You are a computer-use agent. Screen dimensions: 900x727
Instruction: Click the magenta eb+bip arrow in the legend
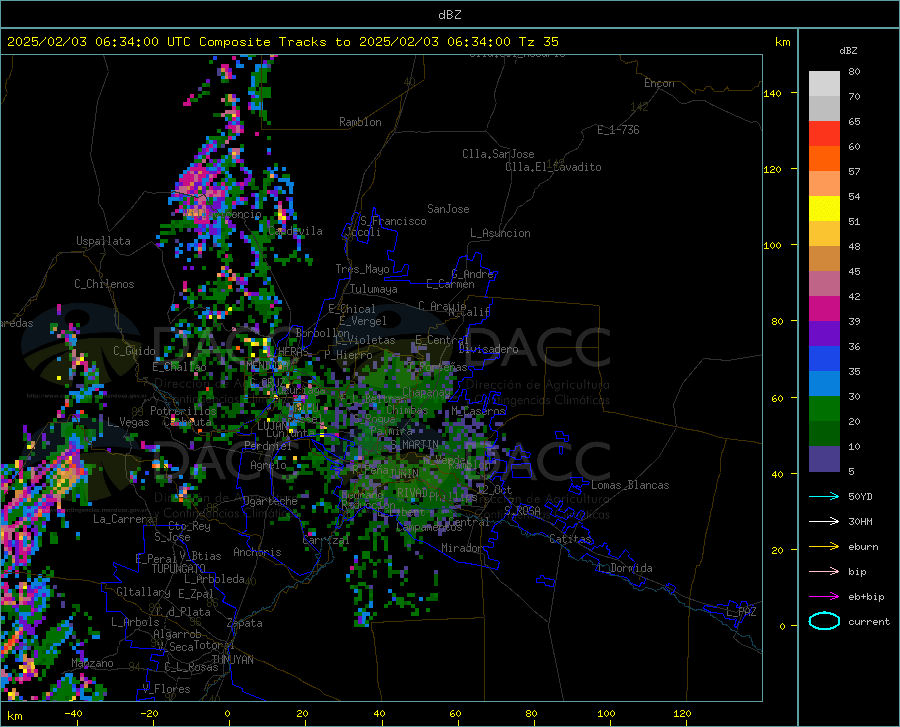tap(824, 597)
